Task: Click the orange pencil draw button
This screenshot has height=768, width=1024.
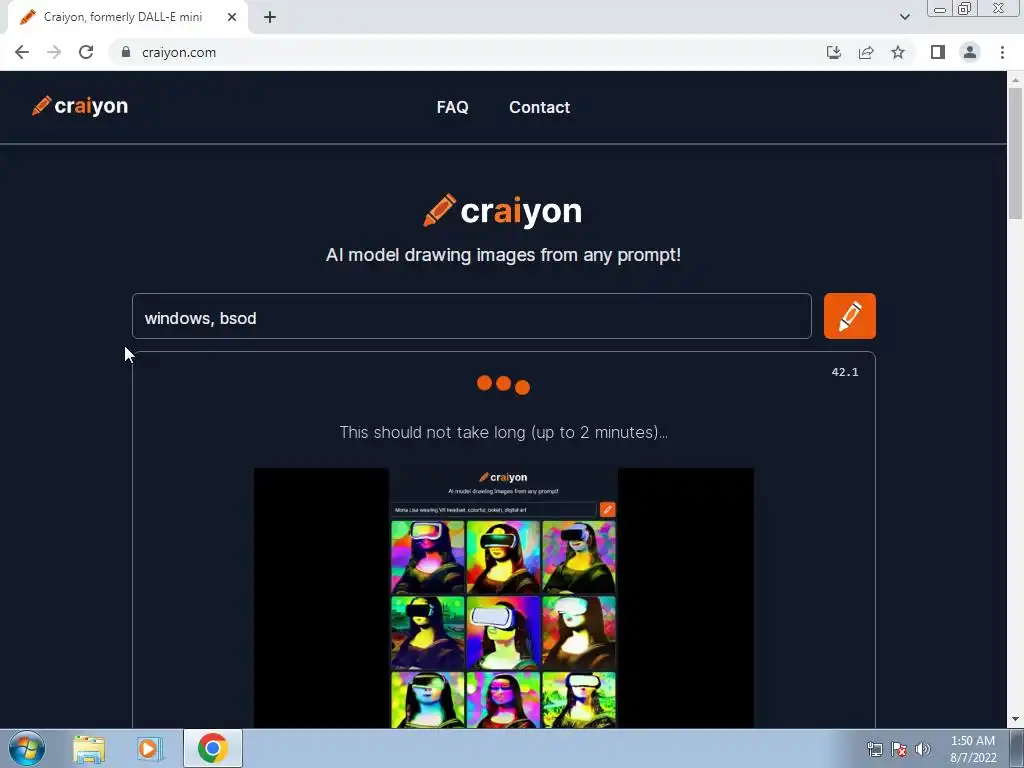Action: pyautogui.click(x=849, y=316)
